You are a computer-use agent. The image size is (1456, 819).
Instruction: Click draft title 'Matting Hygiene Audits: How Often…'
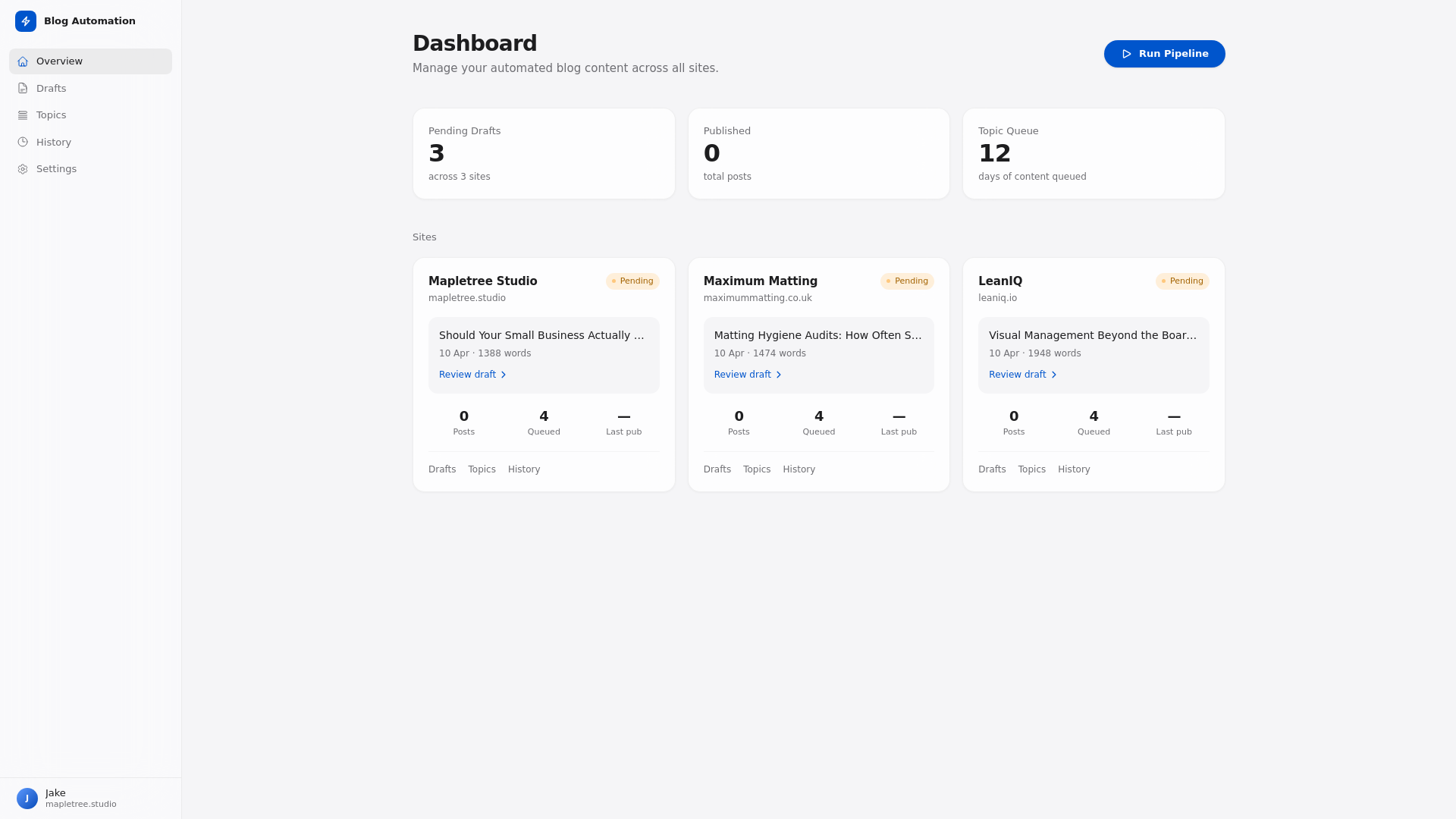pos(818,335)
